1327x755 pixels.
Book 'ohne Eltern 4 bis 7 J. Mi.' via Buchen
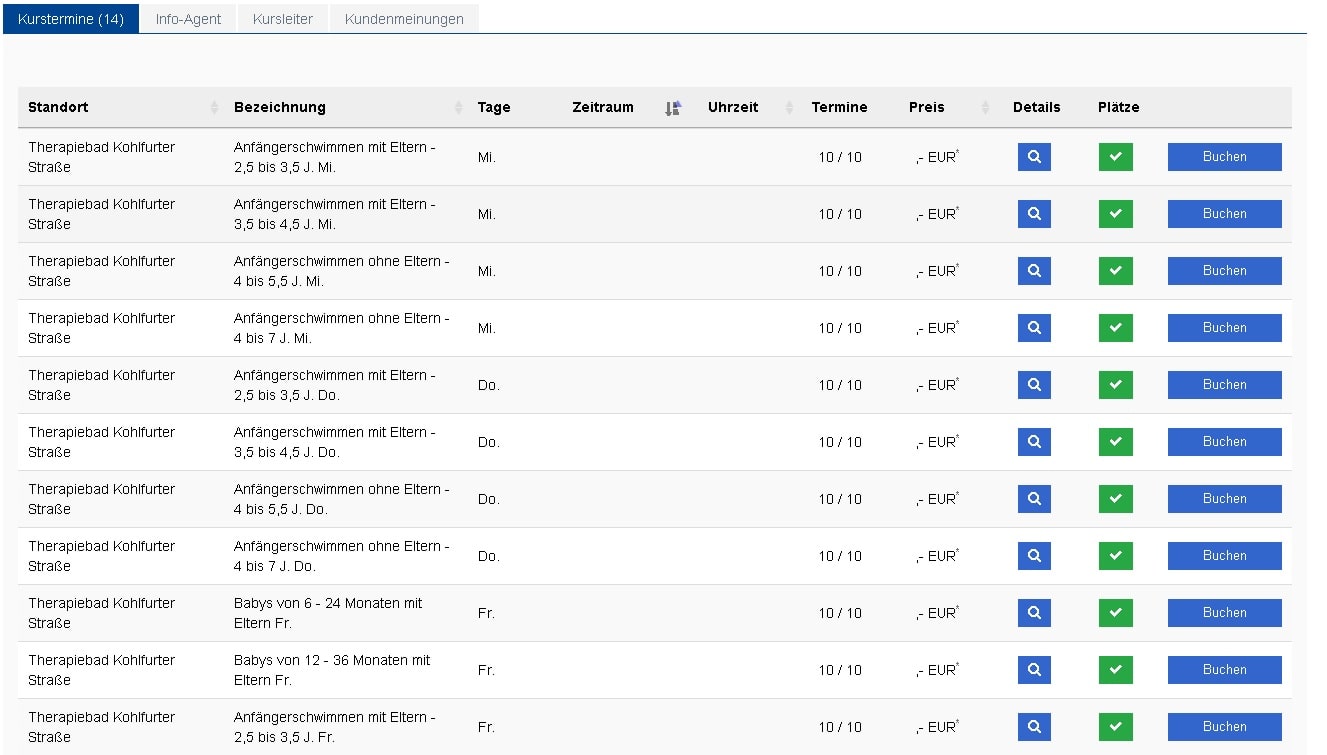[1224, 328]
